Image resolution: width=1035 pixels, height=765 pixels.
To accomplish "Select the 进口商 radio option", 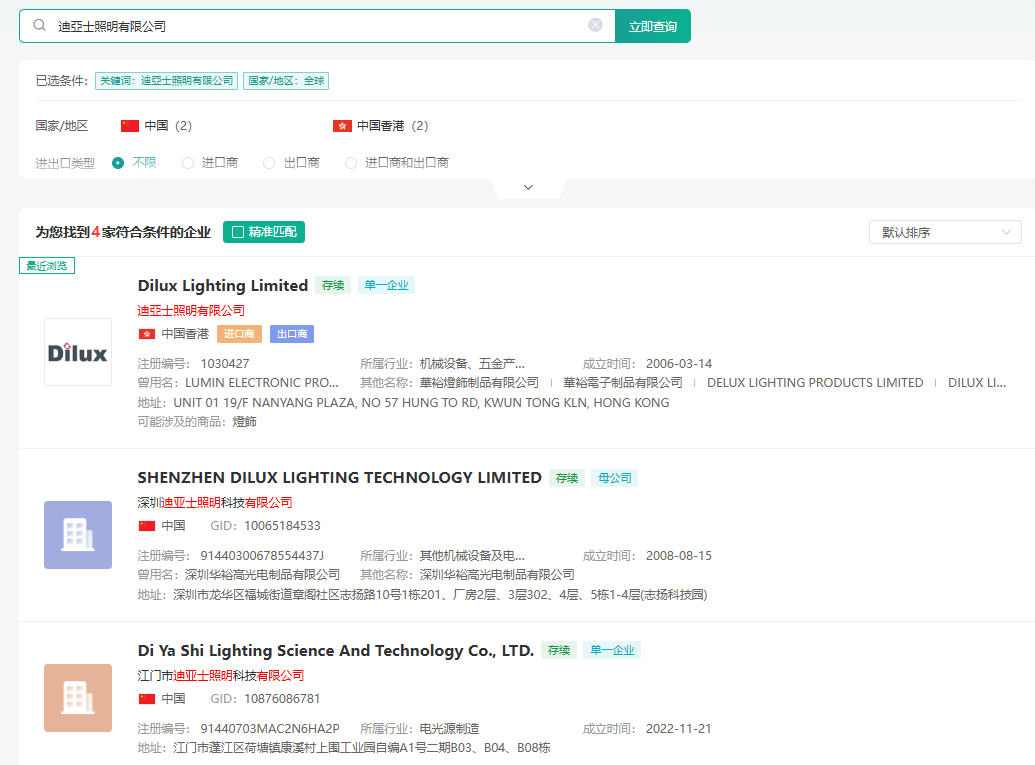I will point(188,163).
